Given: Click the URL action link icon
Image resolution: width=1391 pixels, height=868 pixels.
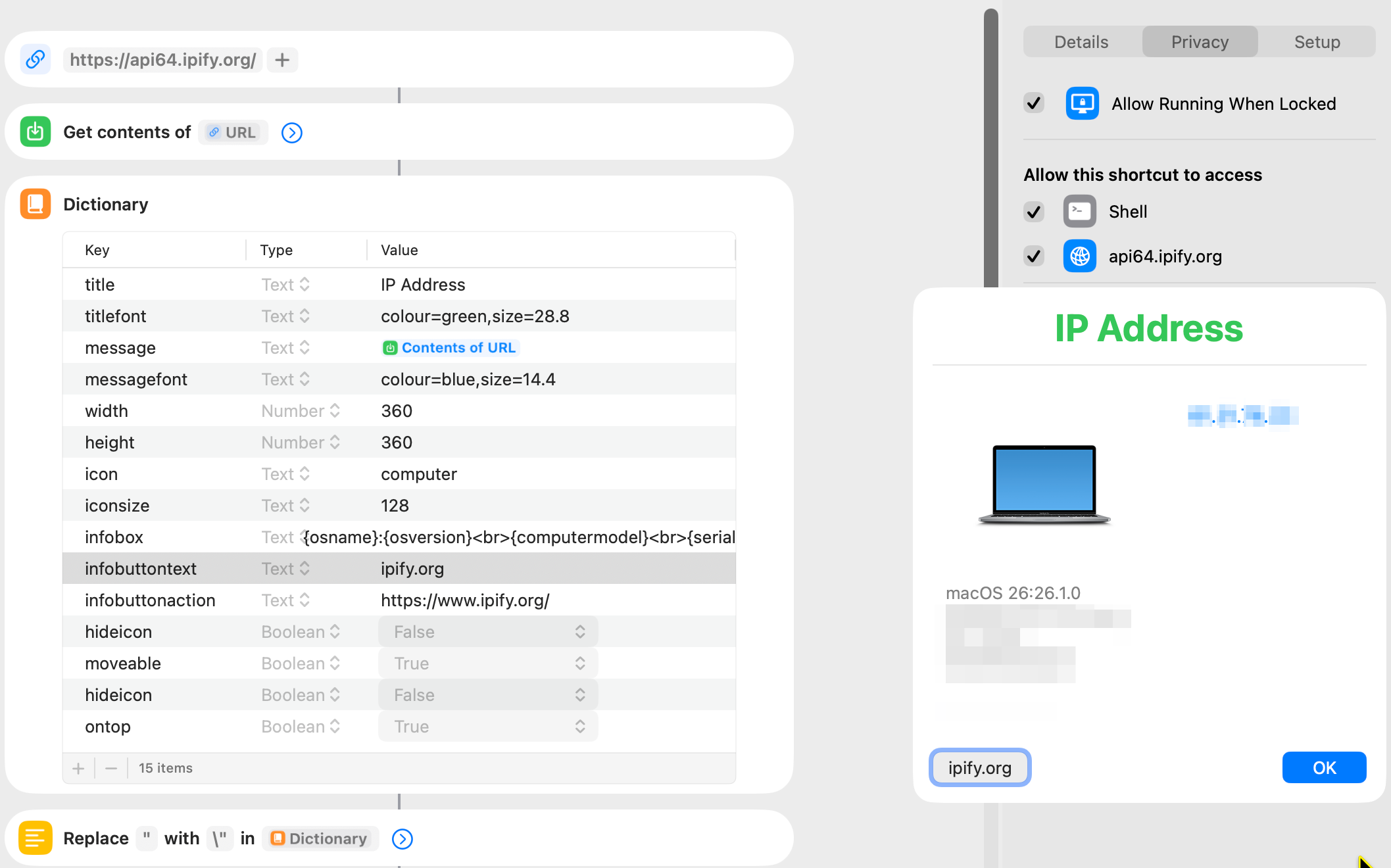Looking at the screenshot, I should (36, 60).
